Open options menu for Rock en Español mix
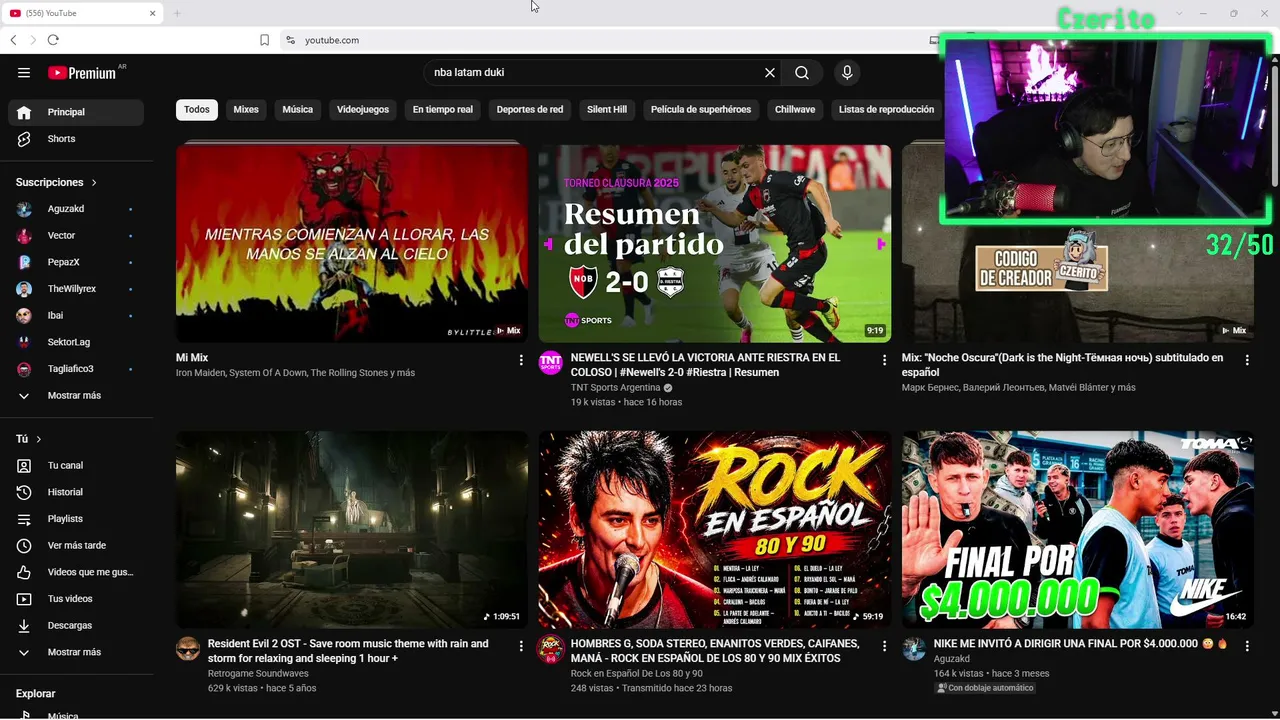The height and width of the screenshot is (720, 1280). [884, 646]
